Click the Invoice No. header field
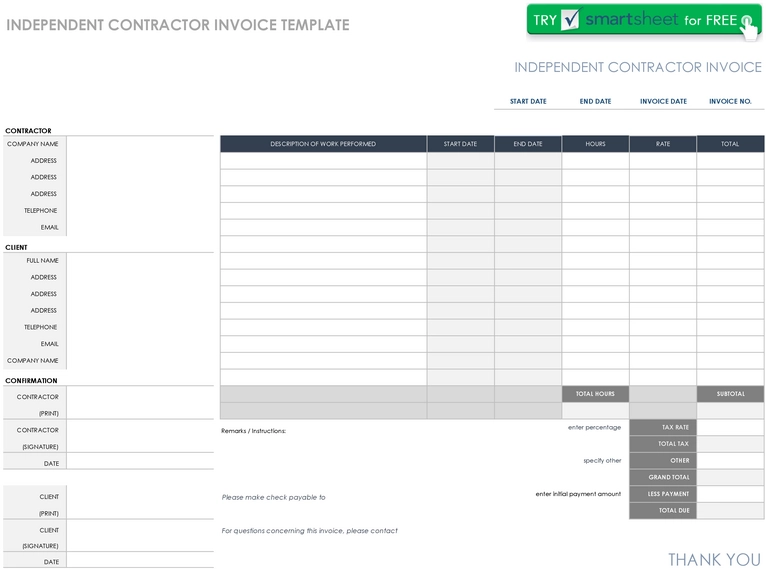766x570 pixels. pyautogui.click(x=730, y=102)
